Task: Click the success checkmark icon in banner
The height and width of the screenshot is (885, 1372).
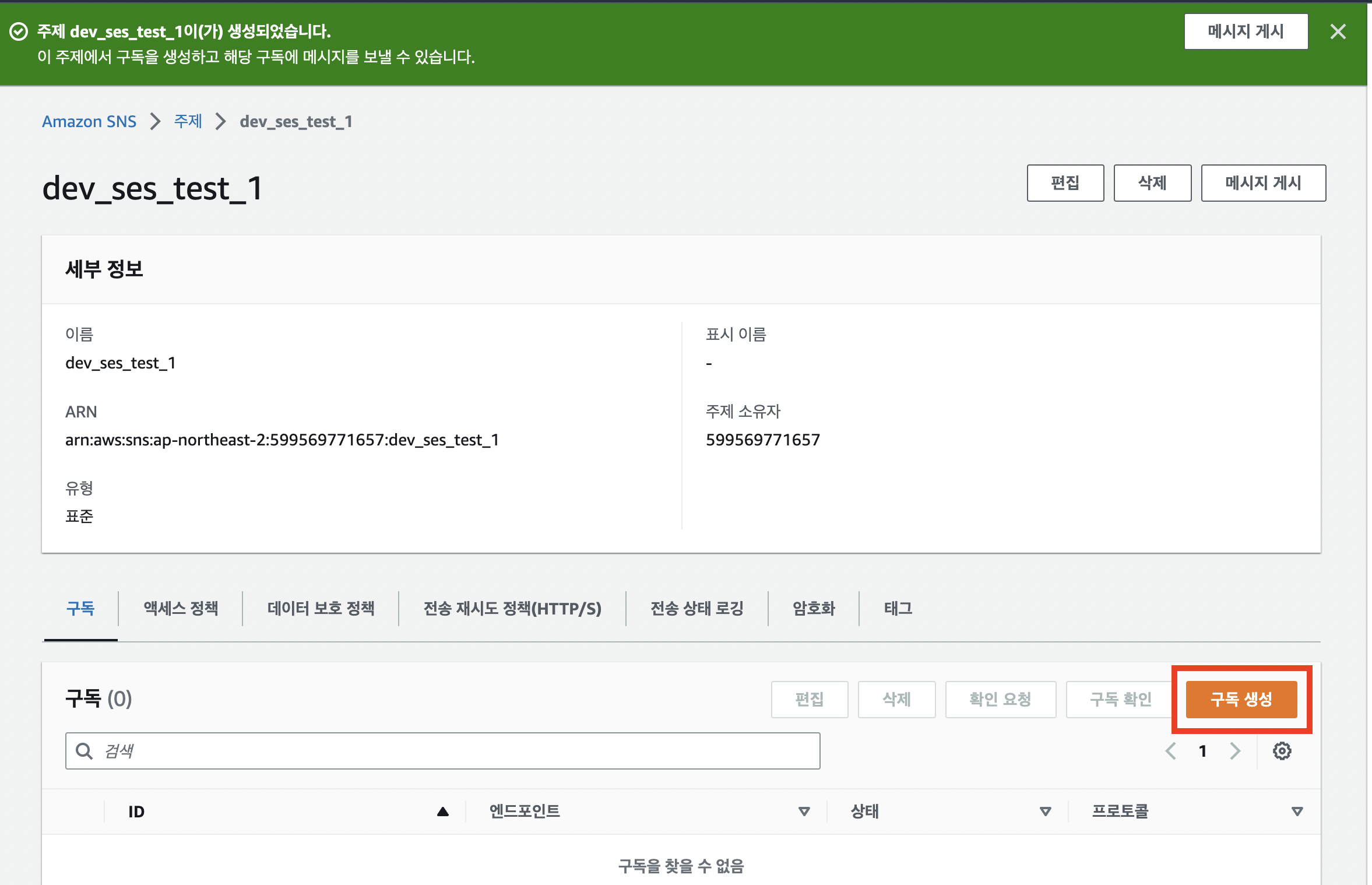Action: [x=19, y=31]
